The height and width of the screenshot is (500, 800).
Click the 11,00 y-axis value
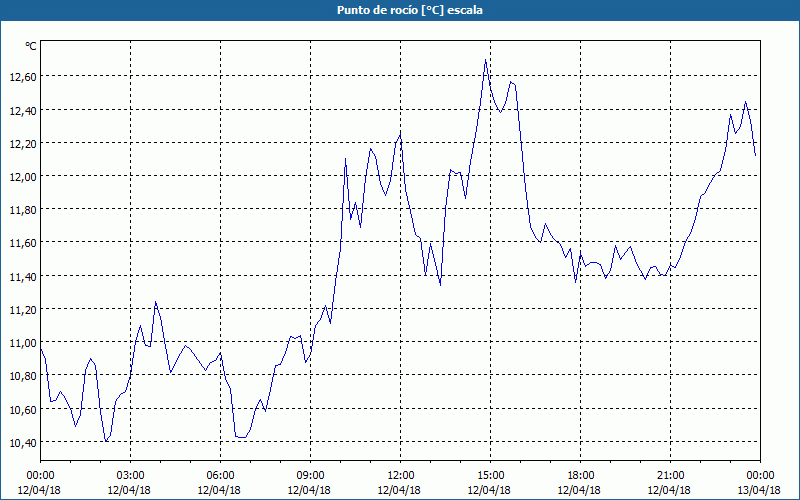tap(23, 342)
